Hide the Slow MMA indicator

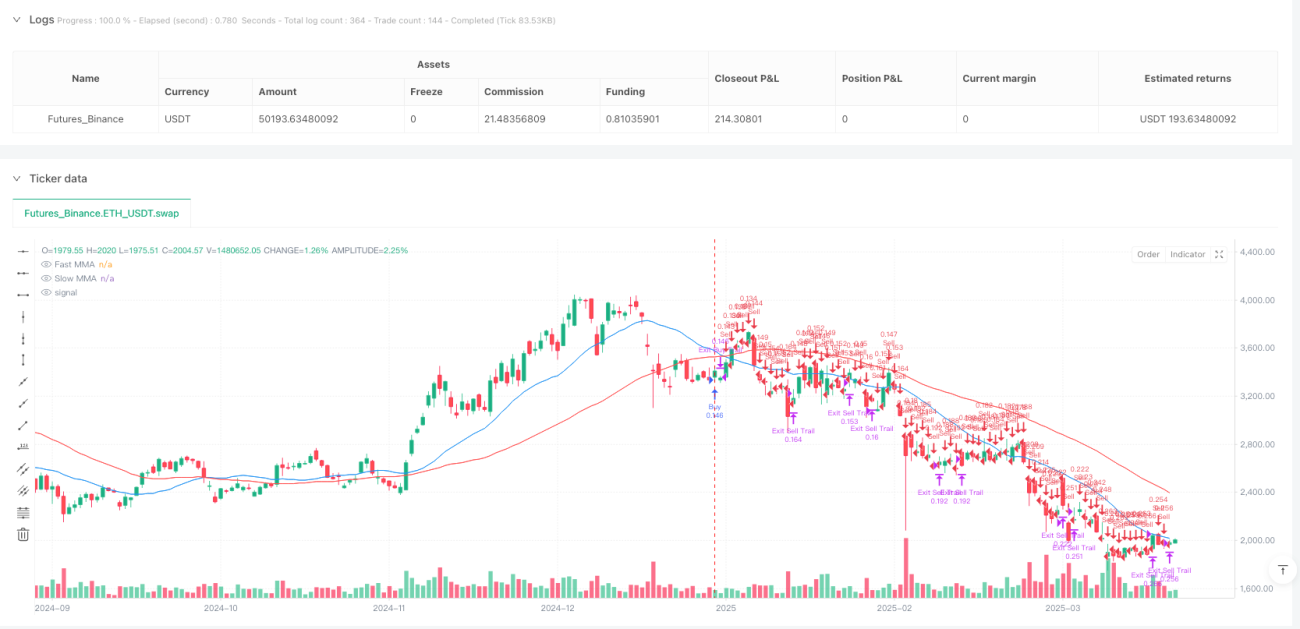pyautogui.click(x=45, y=278)
